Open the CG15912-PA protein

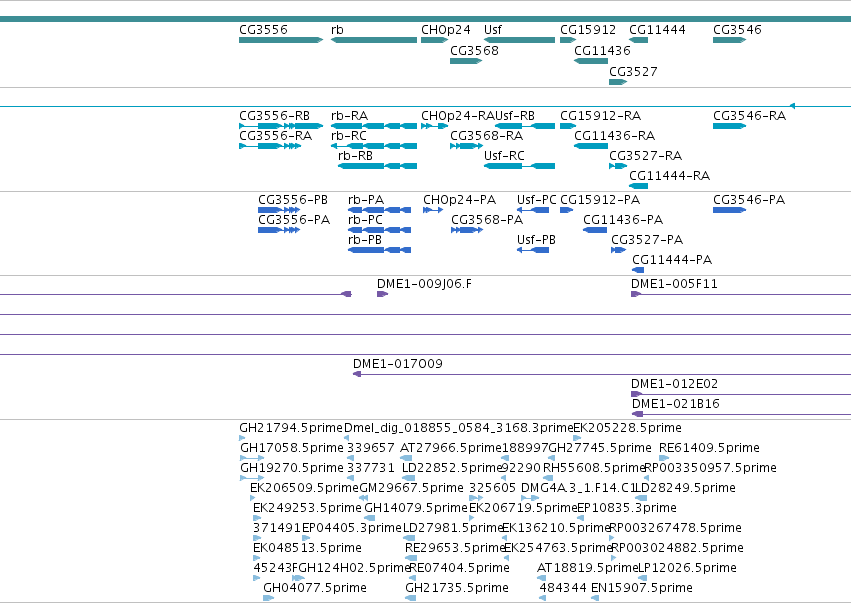(567, 210)
